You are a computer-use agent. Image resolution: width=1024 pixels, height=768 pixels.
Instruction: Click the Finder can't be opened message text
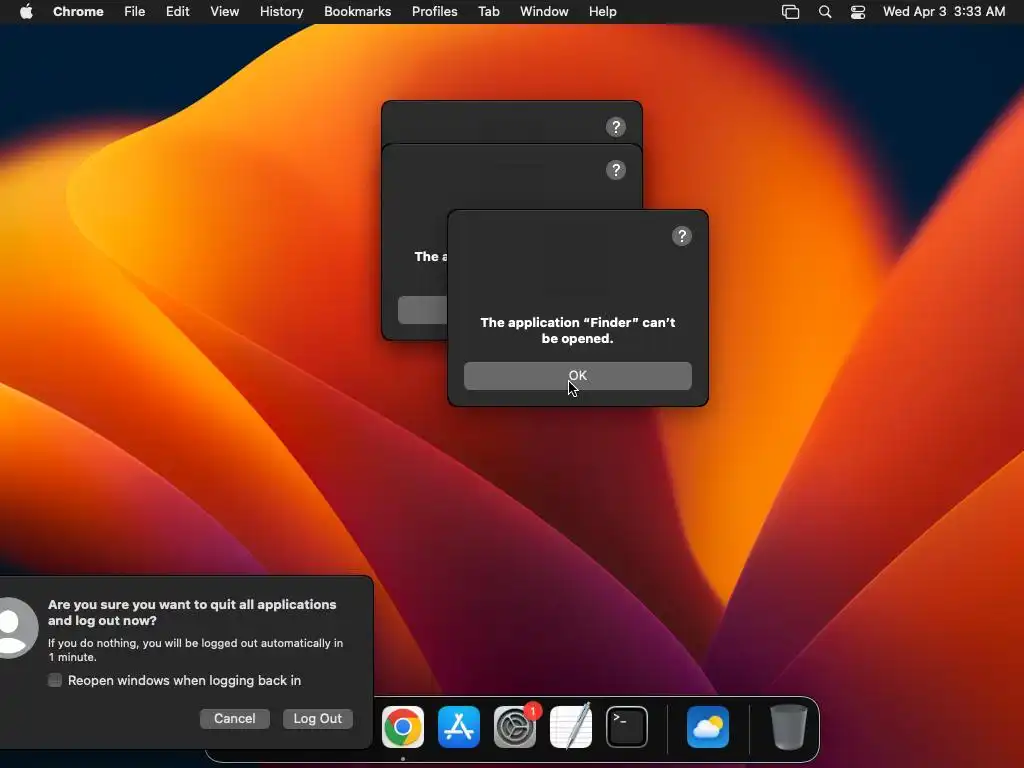(x=577, y=330)
